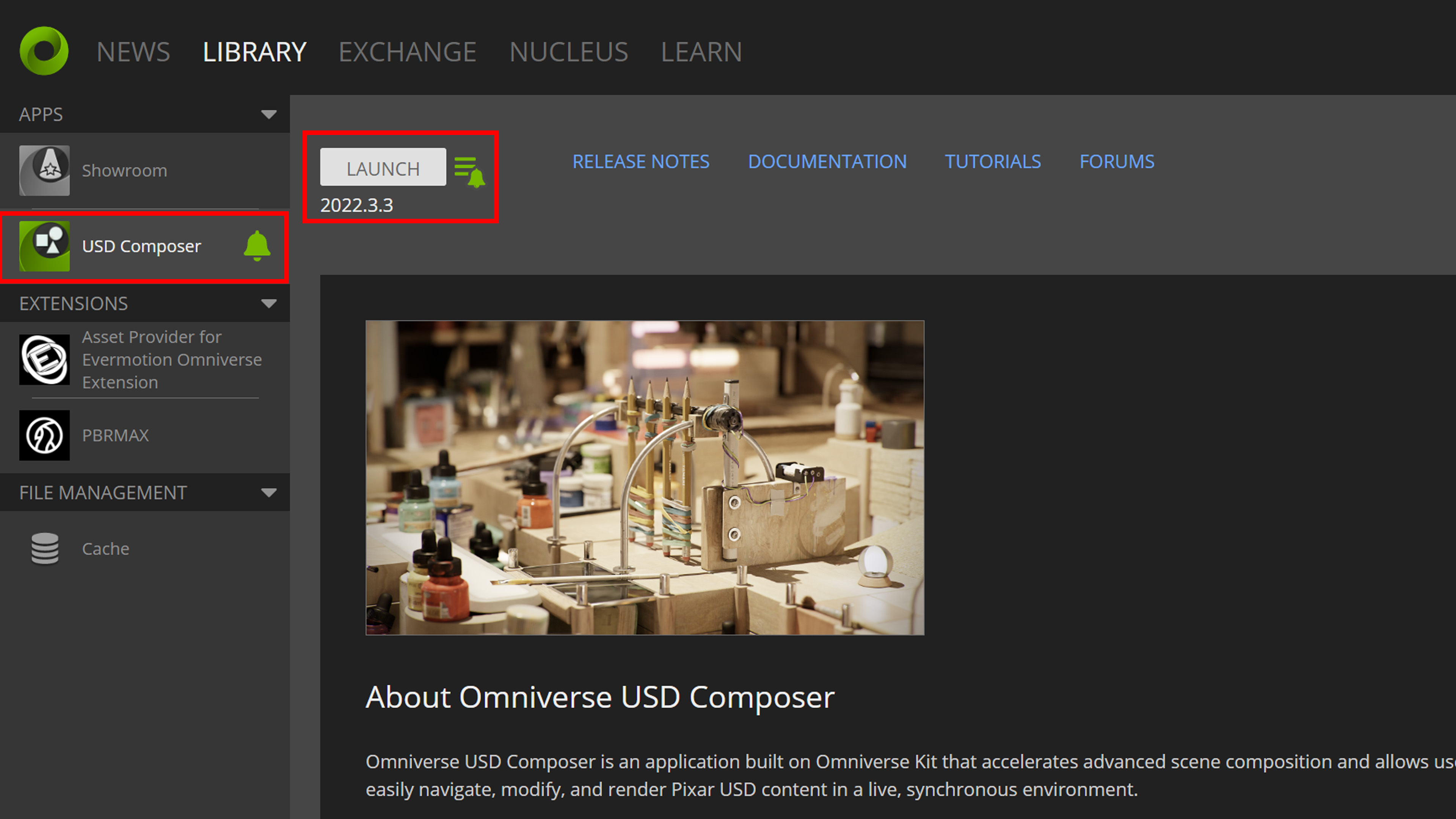Viewport: 1456px width, 819px height.
Task: Click the Omniverse launcher logo icon
Action: pyautogui.click(x=44, y=51)
